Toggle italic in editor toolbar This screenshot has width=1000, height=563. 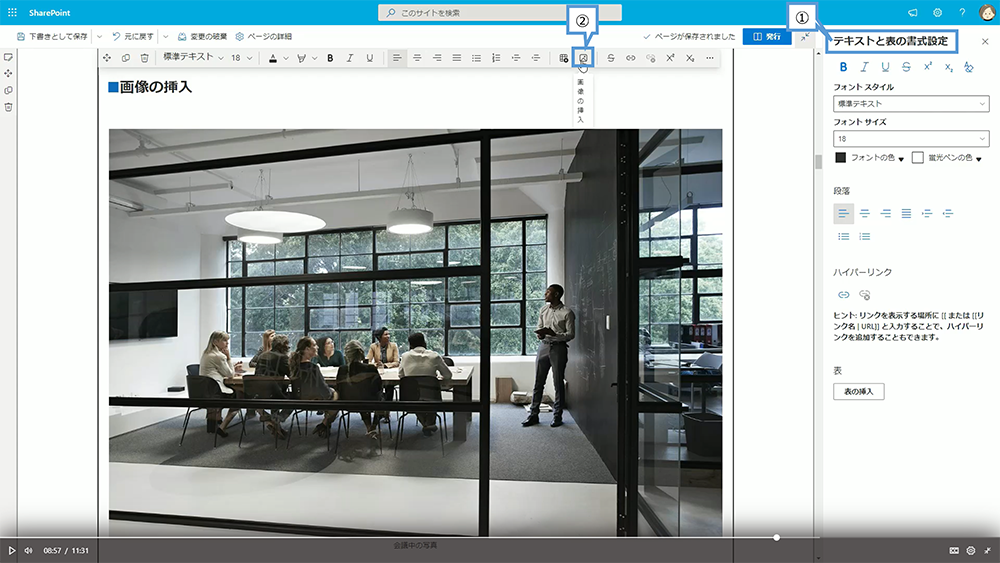pos(349,58)
